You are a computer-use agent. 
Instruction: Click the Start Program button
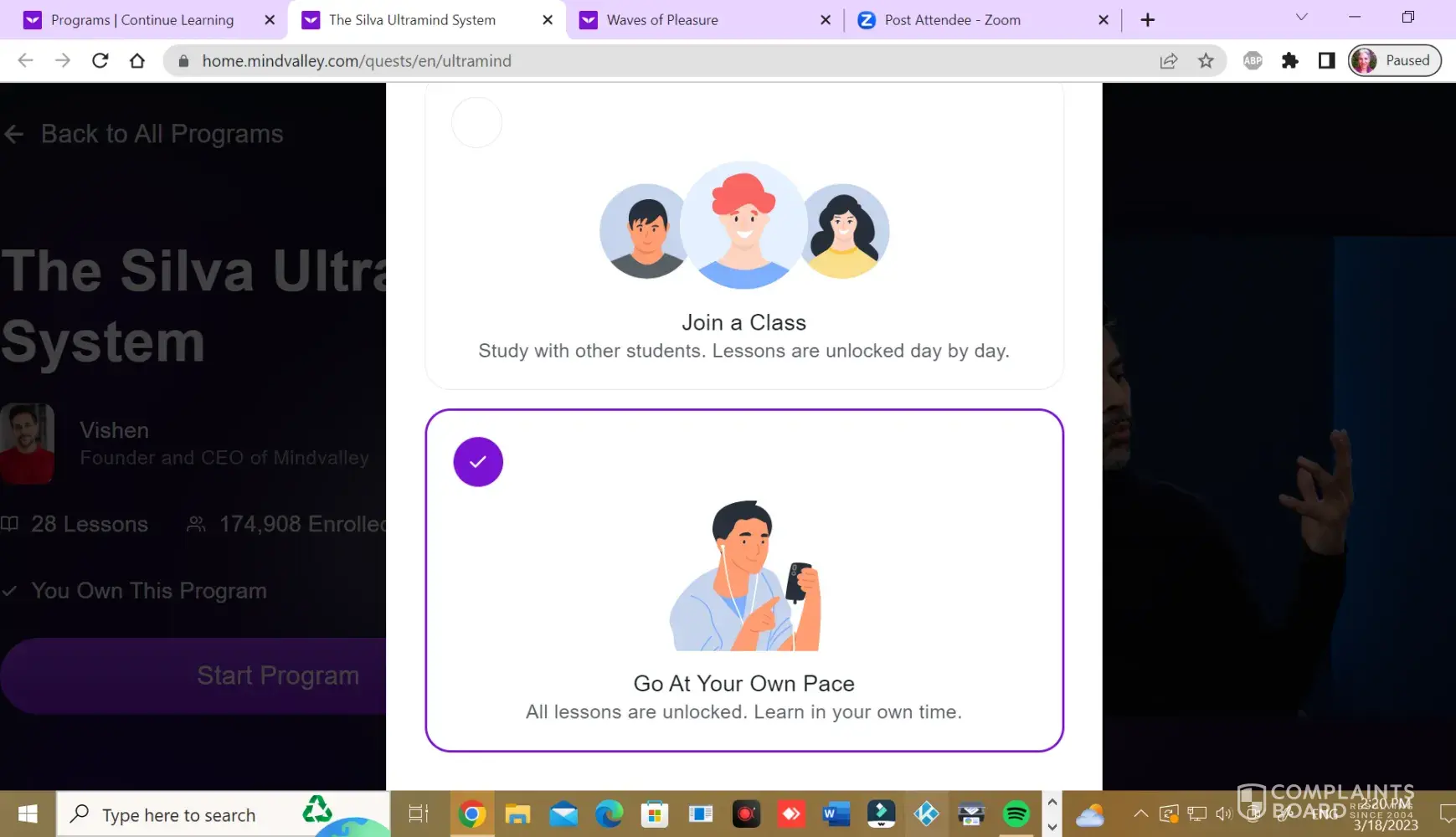click(193, 675)
